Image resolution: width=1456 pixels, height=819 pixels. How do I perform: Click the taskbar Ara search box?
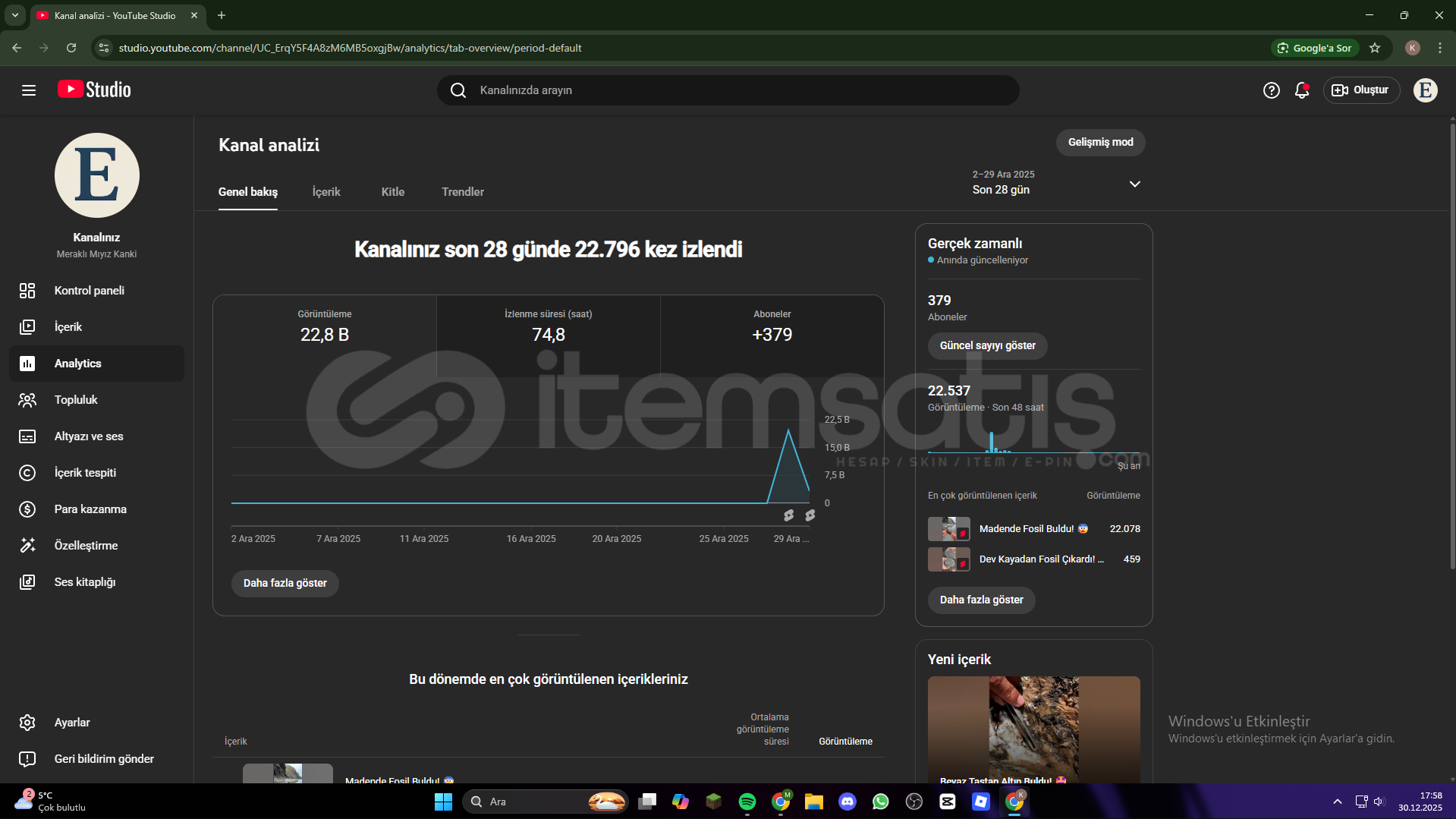(546, 802)
